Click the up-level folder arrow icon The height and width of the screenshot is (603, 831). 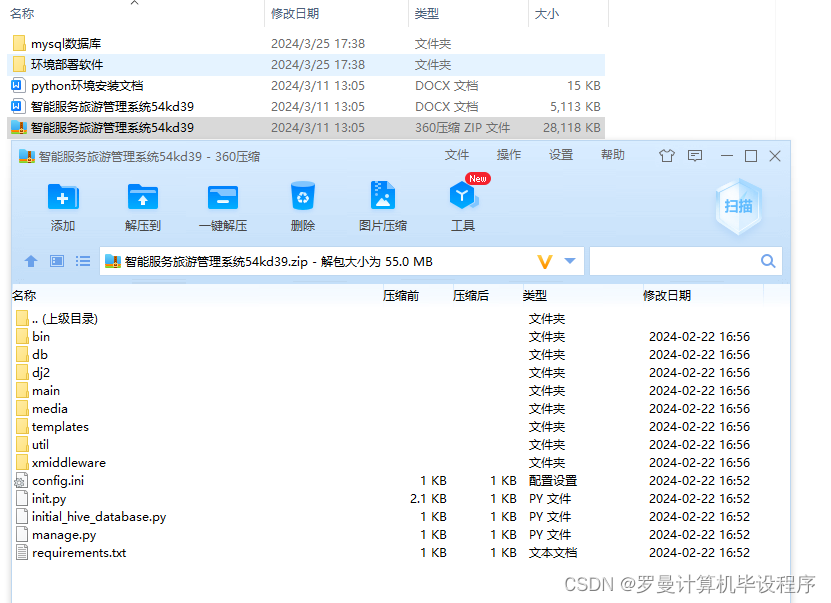click(31, 261)
